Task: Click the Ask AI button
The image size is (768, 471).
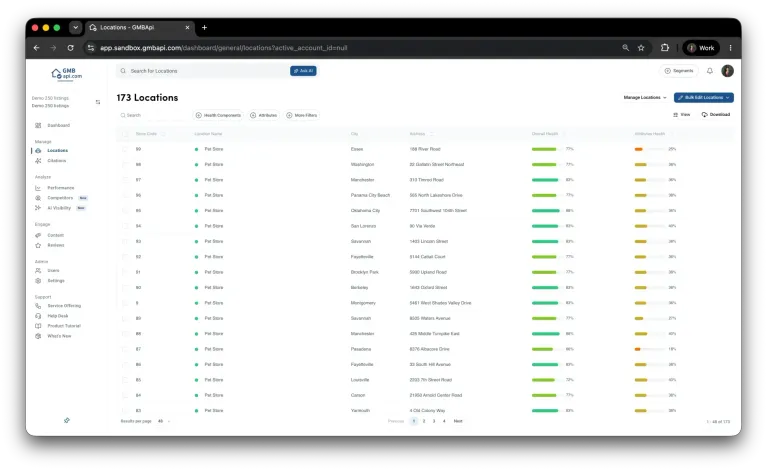Action: tap(303, 71)
